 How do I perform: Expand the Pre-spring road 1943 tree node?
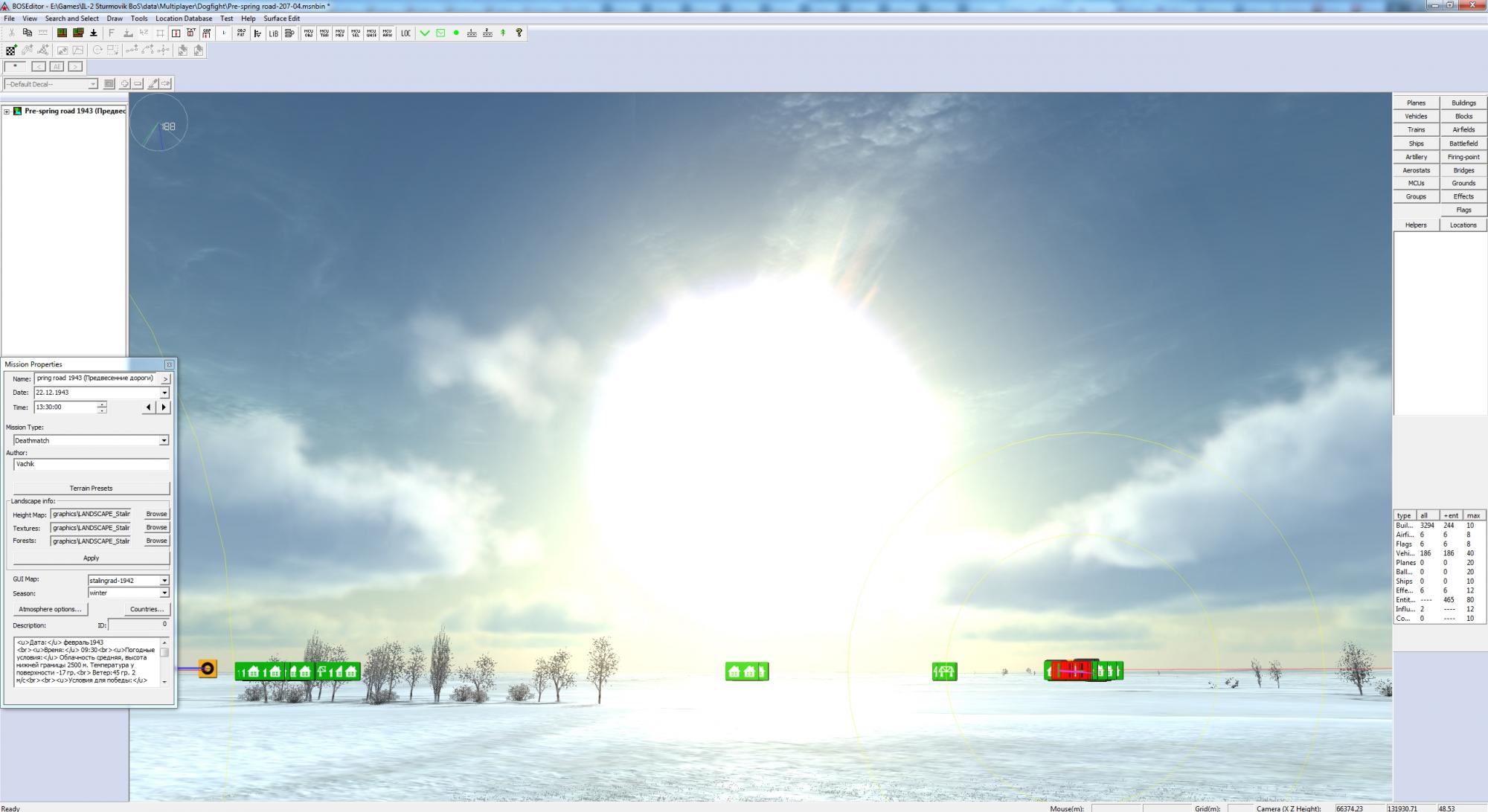point(7,112)
